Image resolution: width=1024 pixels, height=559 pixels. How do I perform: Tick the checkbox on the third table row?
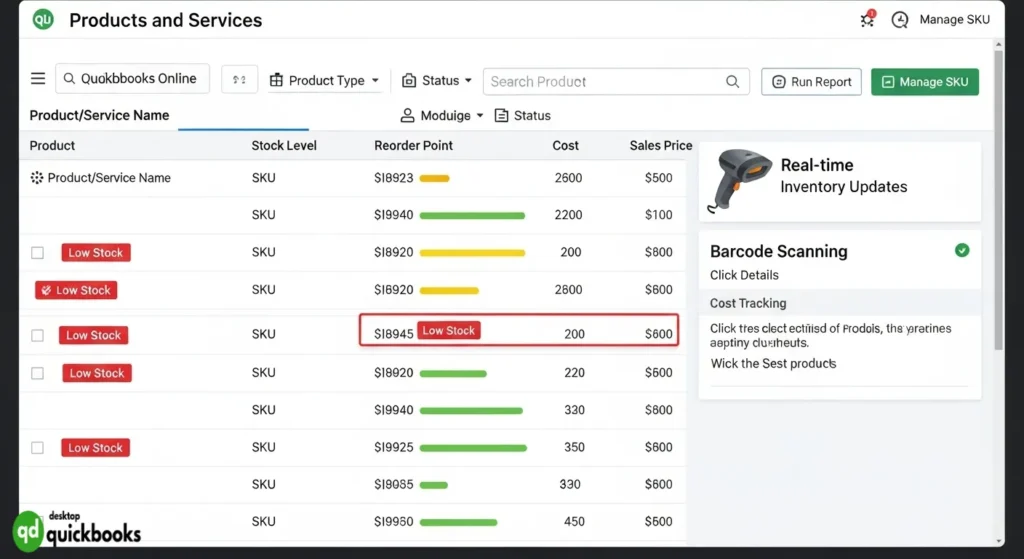37,253
